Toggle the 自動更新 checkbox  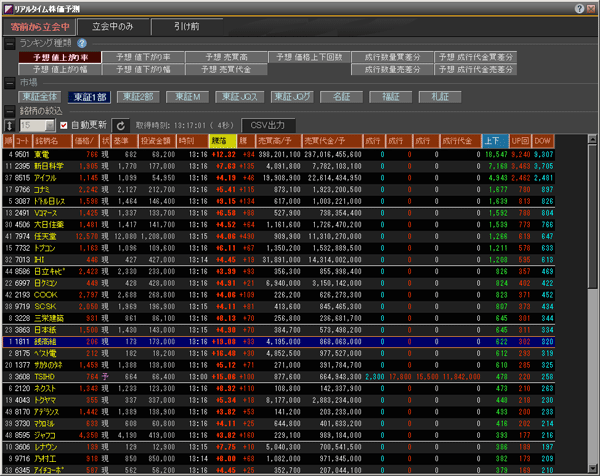click(64, 126)
